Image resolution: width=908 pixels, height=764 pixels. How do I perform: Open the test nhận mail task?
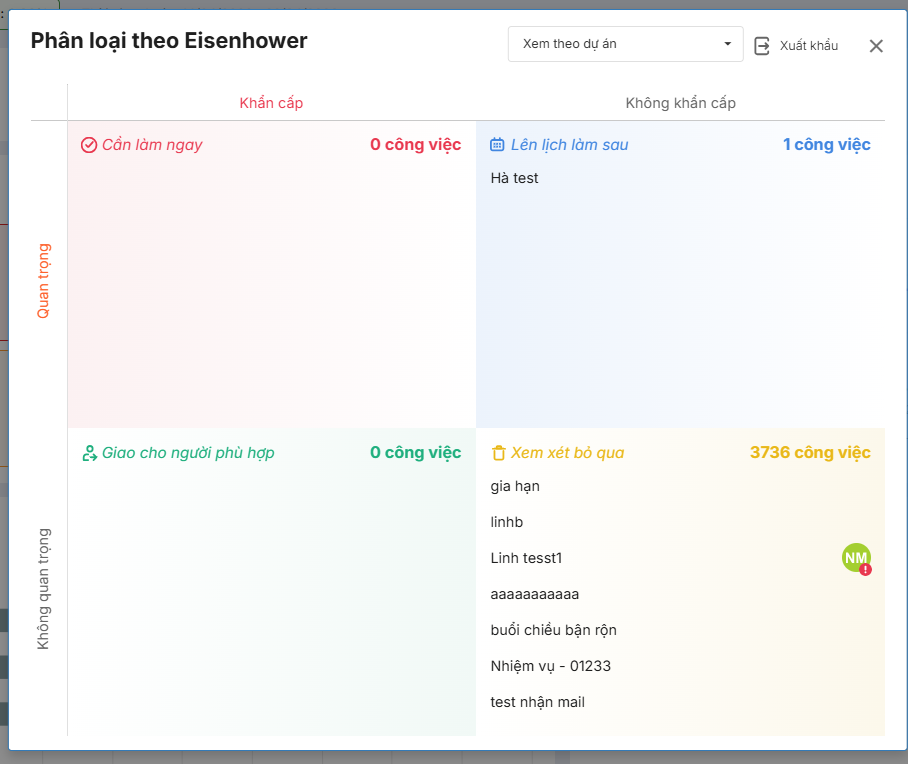537,702
